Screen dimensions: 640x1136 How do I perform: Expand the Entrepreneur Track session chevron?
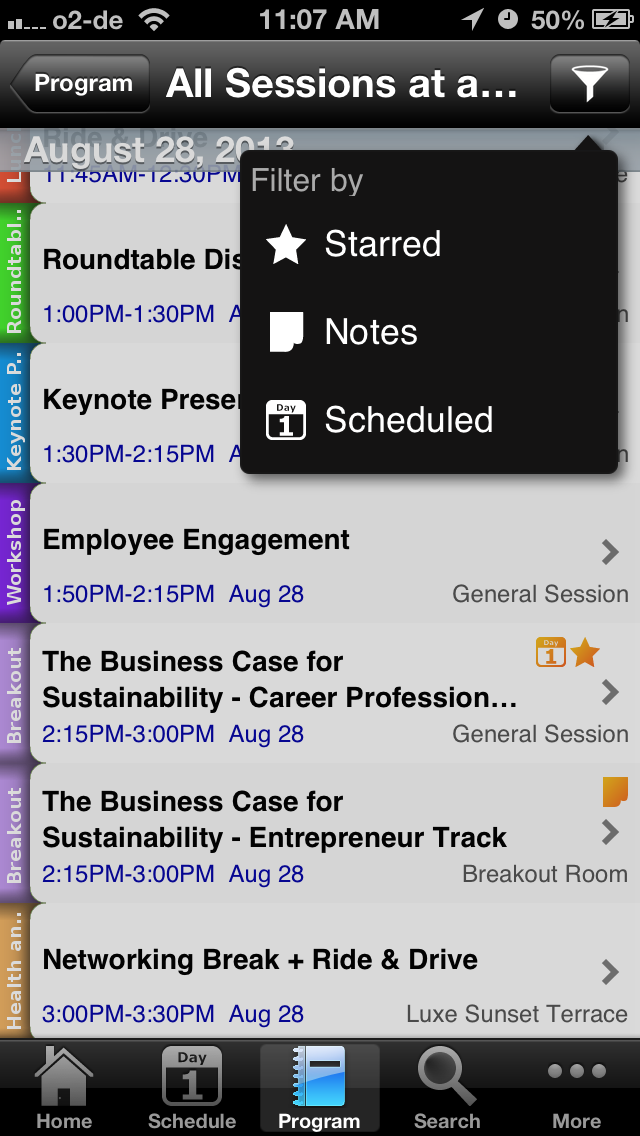click(610, 832)
